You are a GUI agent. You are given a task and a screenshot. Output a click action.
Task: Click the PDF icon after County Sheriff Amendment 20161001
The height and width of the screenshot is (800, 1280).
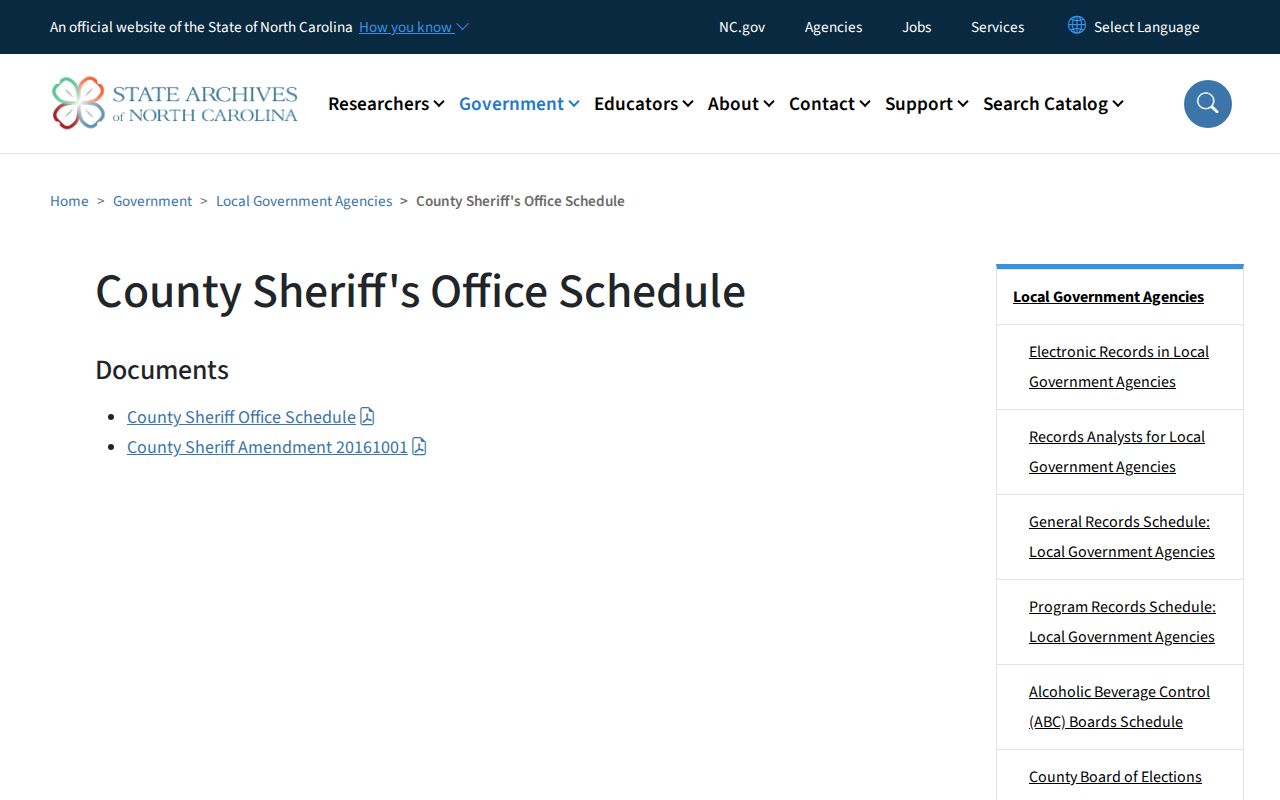click(x=419, y=447)
